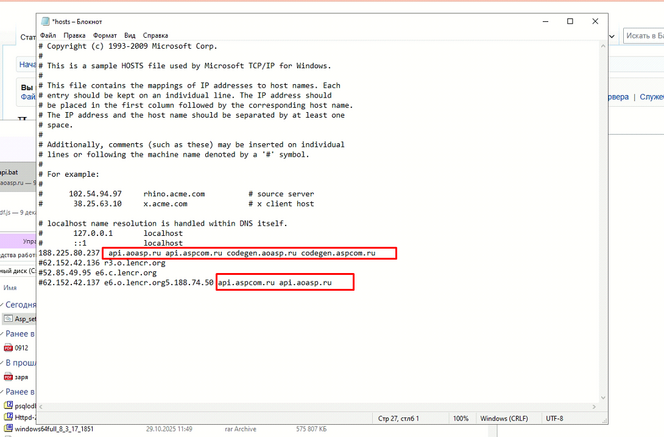Screen dimensions: 664x437
Task: Click the horizontal scrollbar left arrow
Action: click(x=41, y=405)
